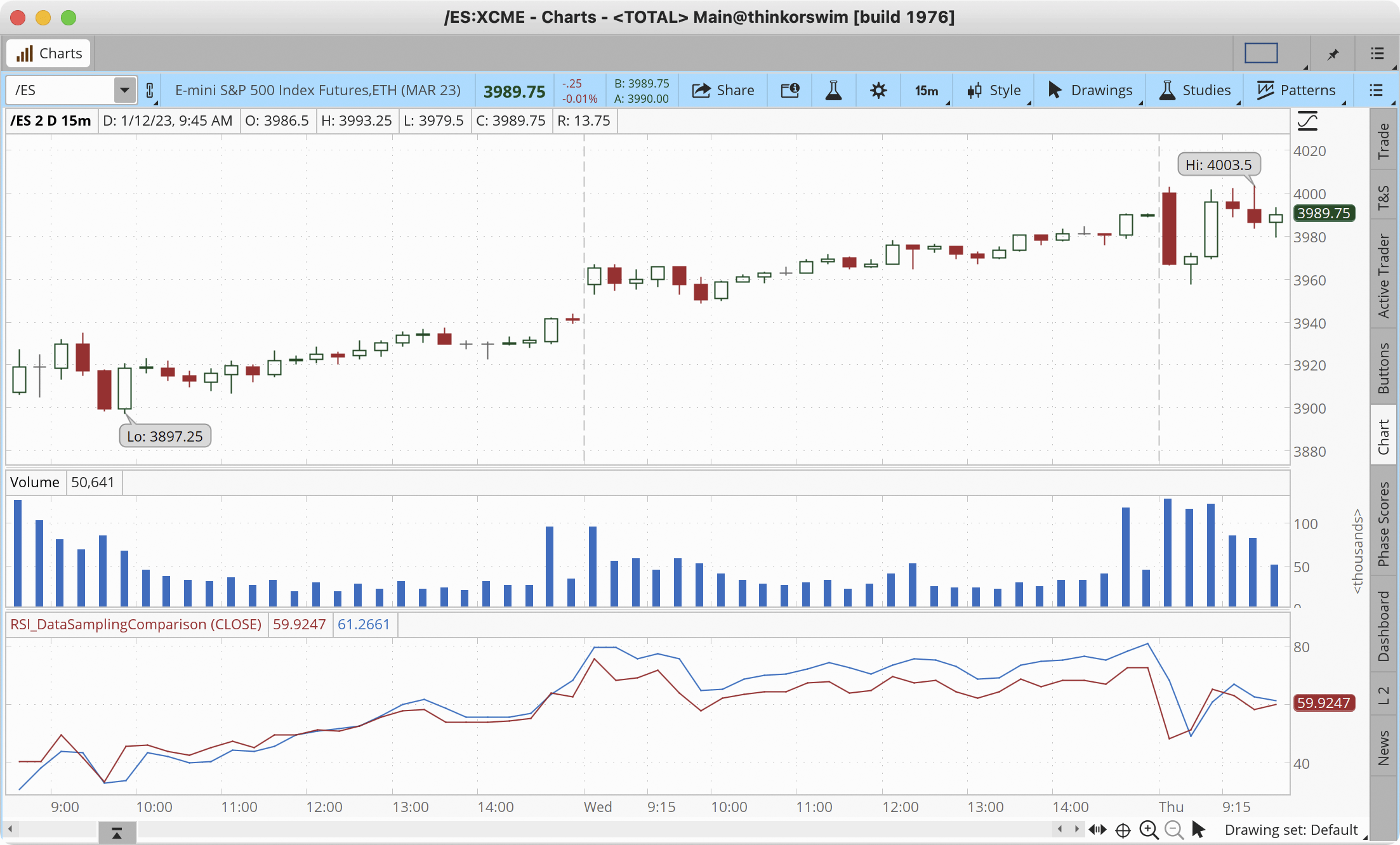The width and height of the screenshot is (1400, 845).
Task: Click the E-mini S&P 500 Index Futures description
Action: (x=318, y=90)
